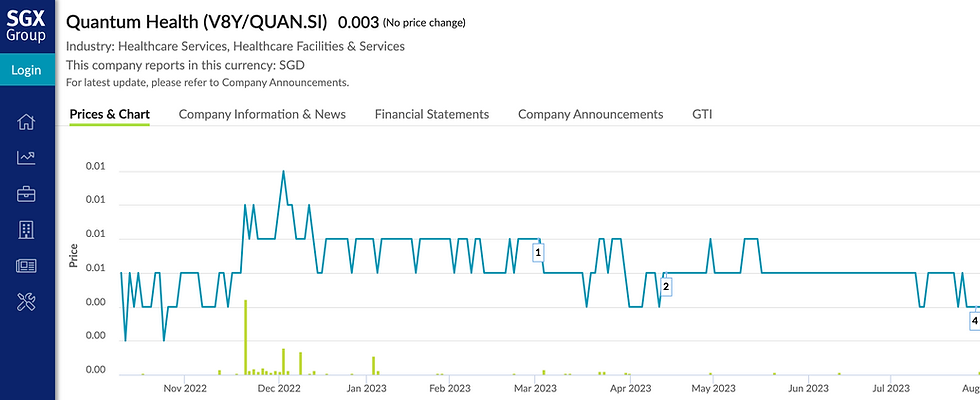Click chart event marker 1
Screen dimensions: 980x400
point(537,252)
